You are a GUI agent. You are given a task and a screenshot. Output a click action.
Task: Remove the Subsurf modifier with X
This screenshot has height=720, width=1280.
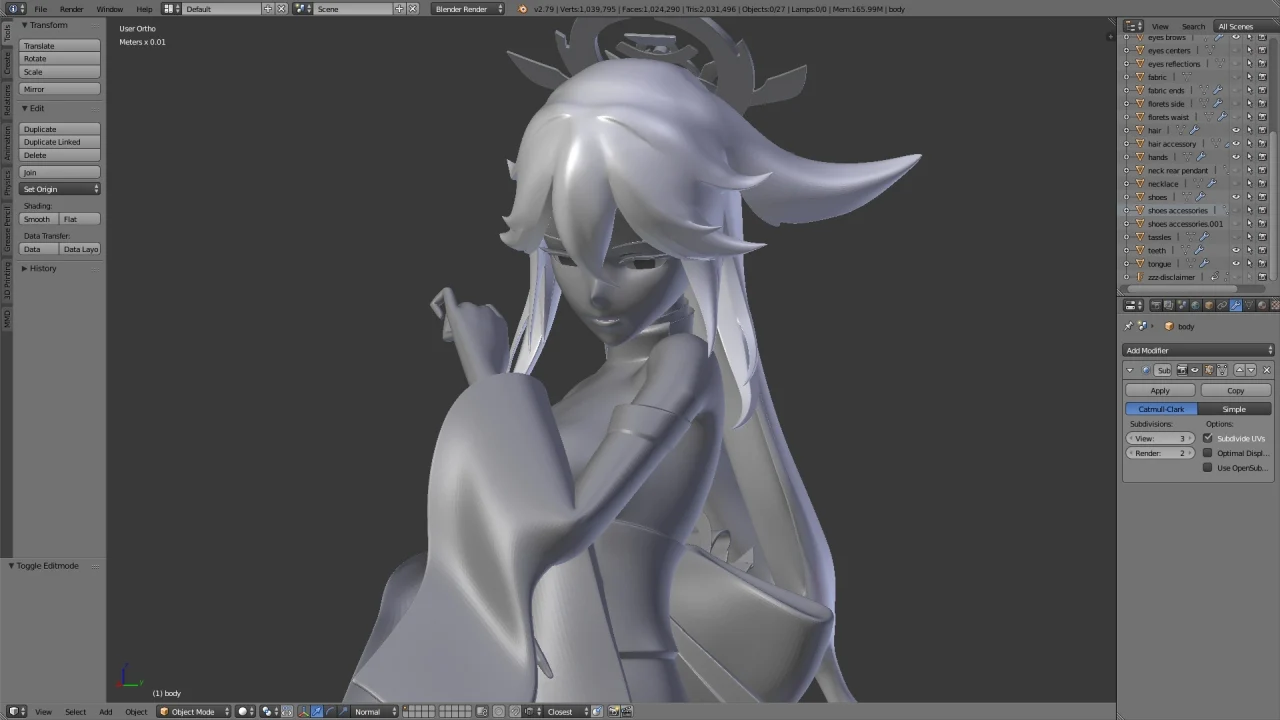(x=1267, y=370)
